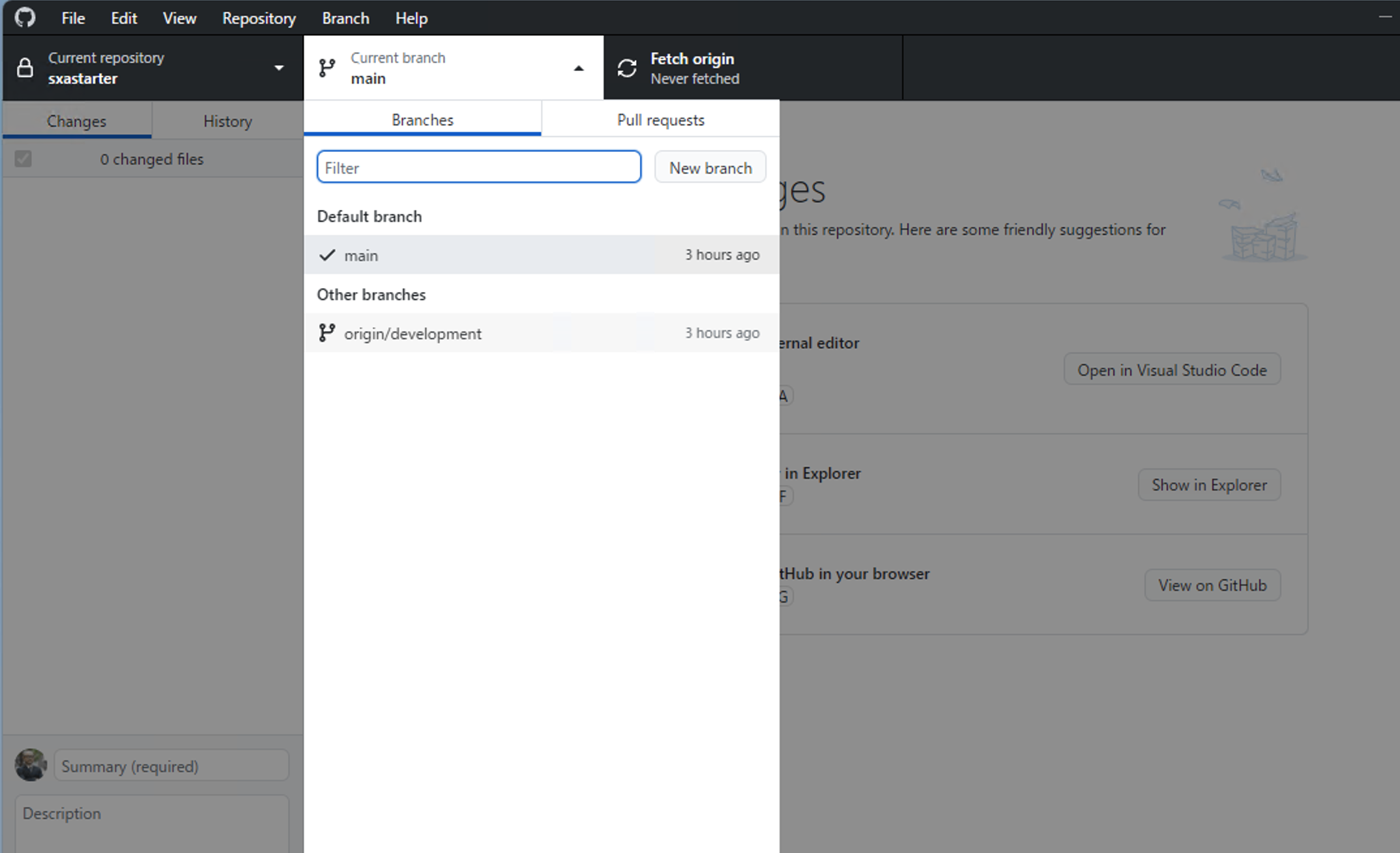This screenshot has height=853, width=1400.
Task: Select the origin/development branch entry
Action: coord(540,333)
